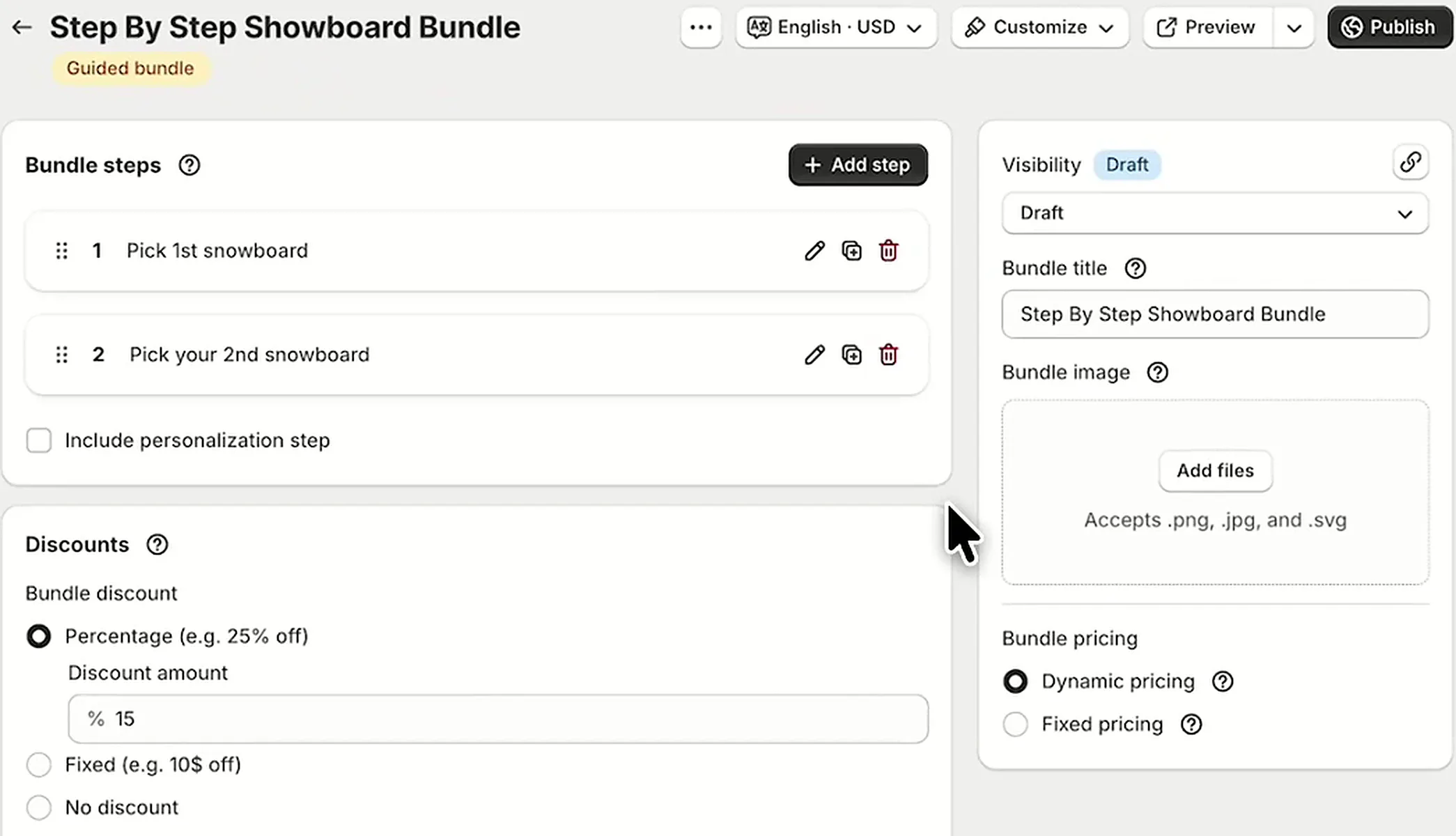Open help icon beside Fixed pricing
This screenshot has width=1456, height=836.
tap(1191, 725)
